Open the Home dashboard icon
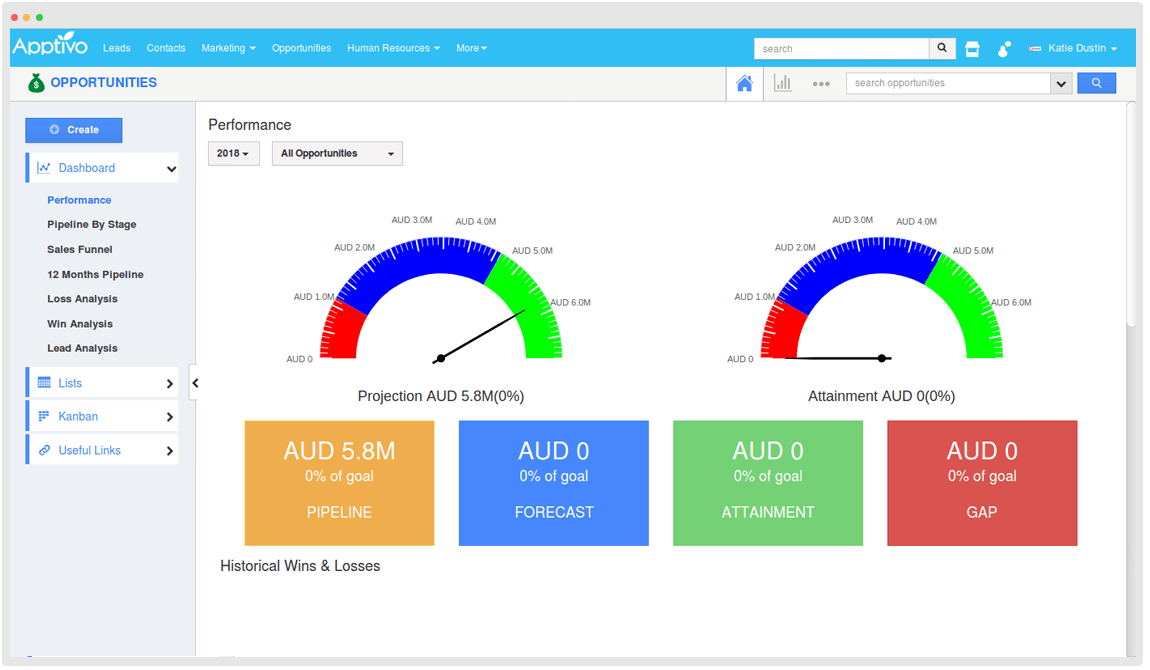This screenshot has width=1150, height=670. (x=744, y=83)
